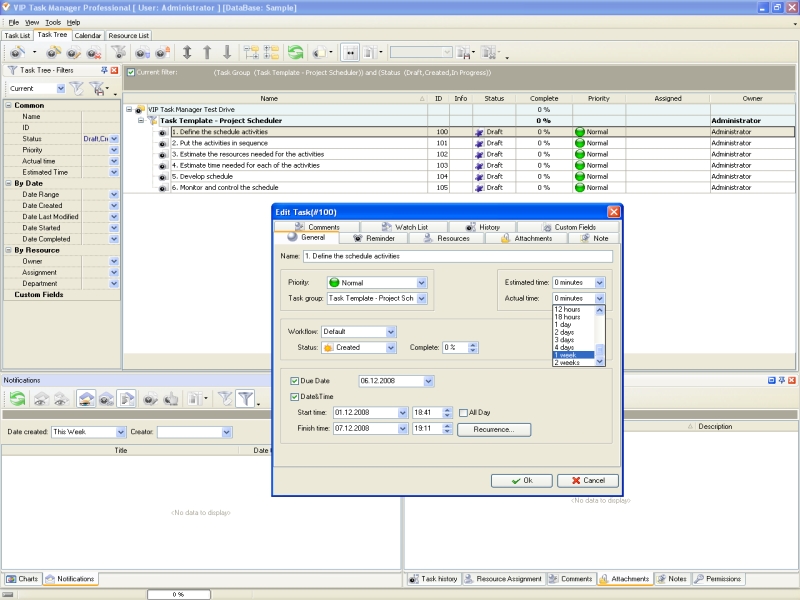Switch to the Calendar tab
800x600 pixels.
pos(88,36)
